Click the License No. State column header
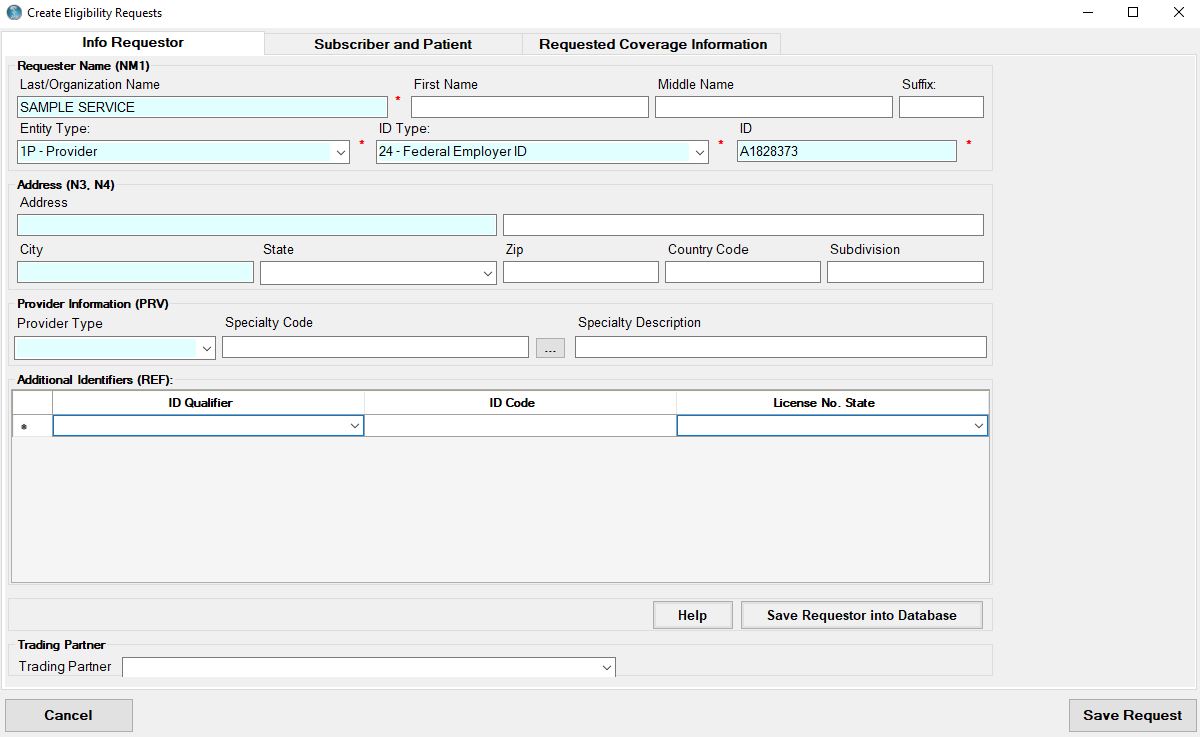Screen dimensions: 1200x737 coord(833,403)
